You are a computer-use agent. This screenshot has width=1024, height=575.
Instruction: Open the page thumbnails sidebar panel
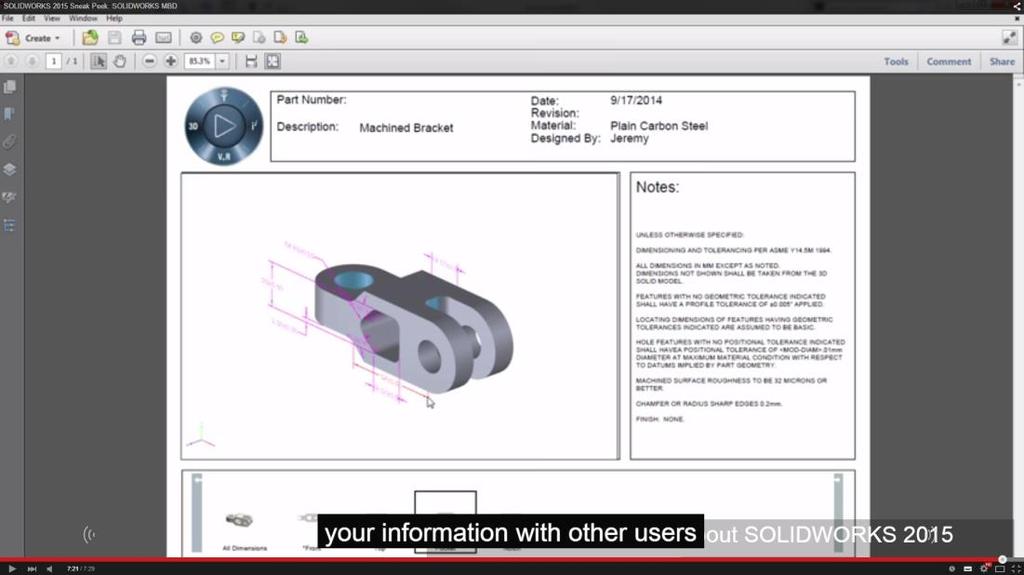tap(10, 86)
